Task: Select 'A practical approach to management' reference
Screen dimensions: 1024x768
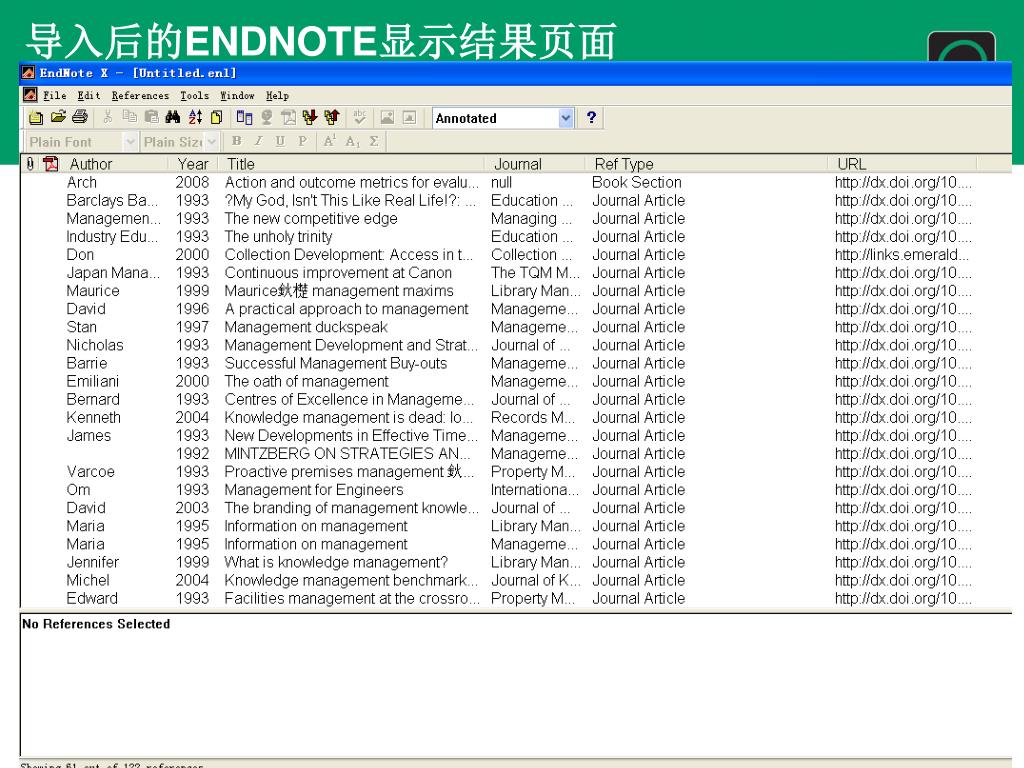Action: tap(516, 309)
